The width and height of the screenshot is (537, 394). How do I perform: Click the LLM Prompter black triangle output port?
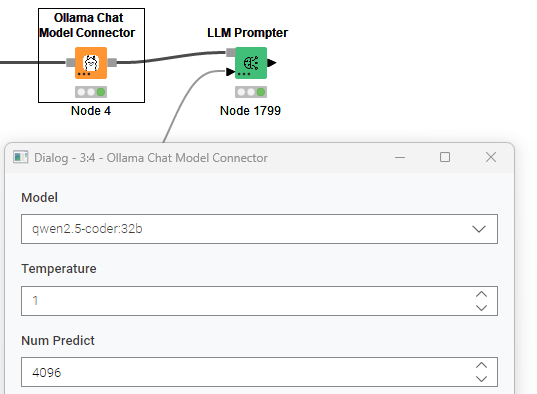(x=272, y=63)
